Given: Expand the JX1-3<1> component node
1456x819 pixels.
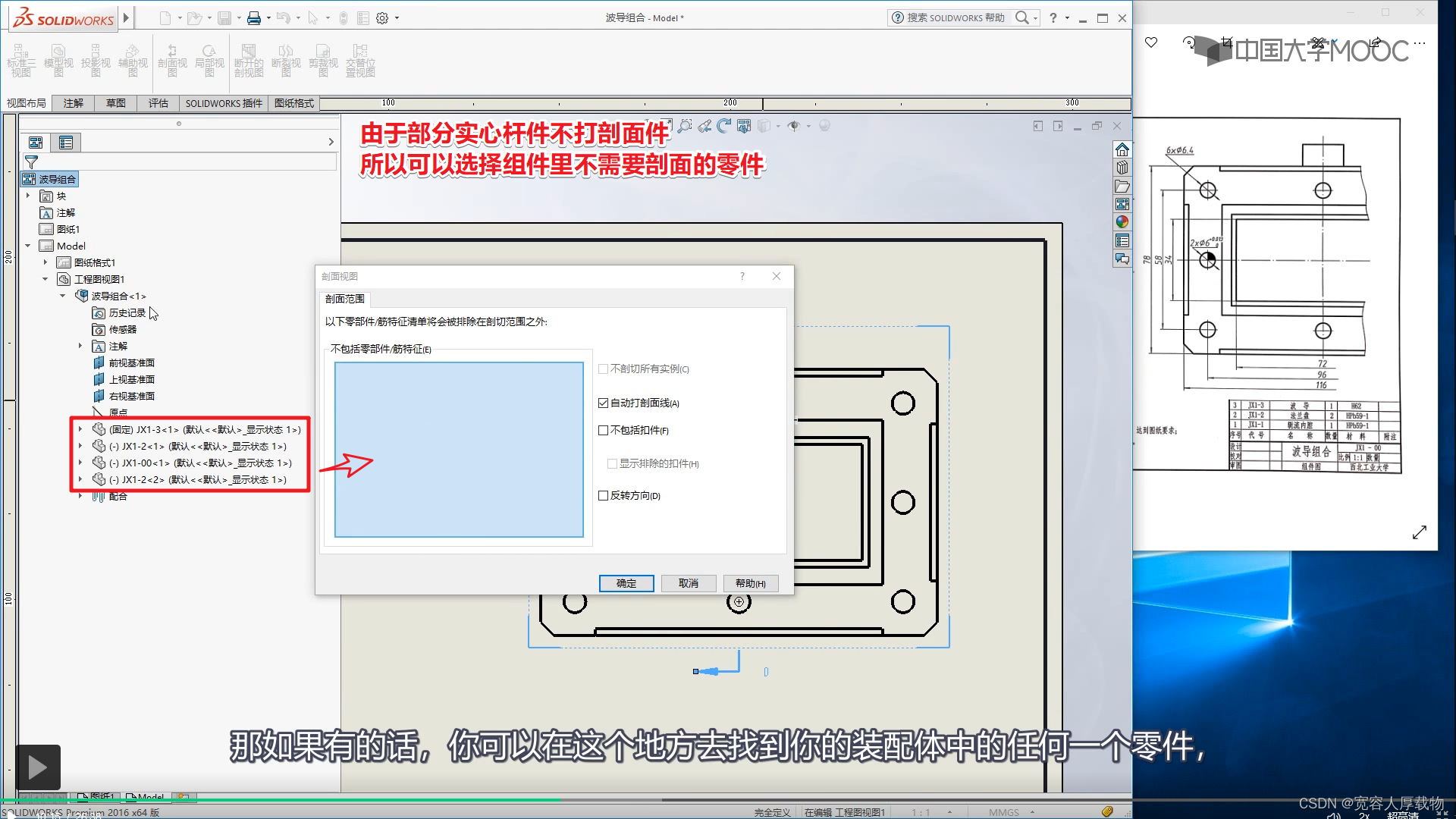Looking at the screenshot, I should (80, 429).
